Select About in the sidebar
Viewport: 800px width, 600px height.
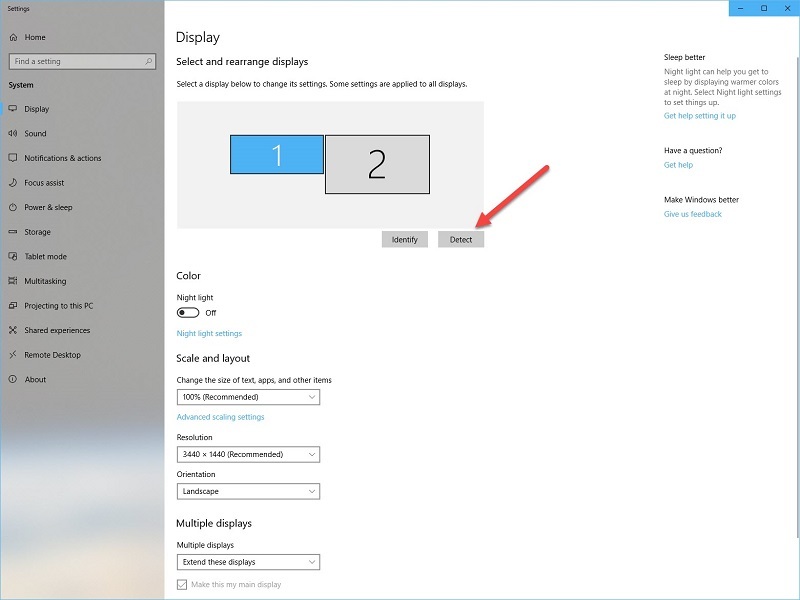pos(38,379)
